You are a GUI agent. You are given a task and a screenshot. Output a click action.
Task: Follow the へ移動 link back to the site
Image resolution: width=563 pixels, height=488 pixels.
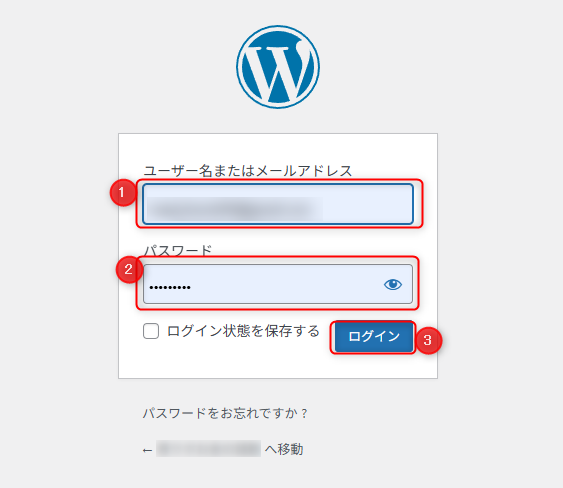pos(284,449)
